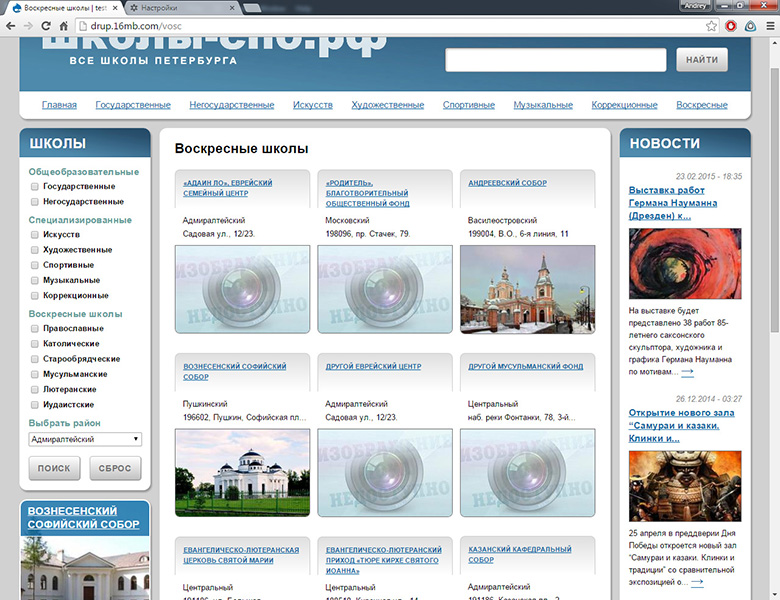Open Евангелическо-лютеранская церковь Святой Марии link

[241, 555]
